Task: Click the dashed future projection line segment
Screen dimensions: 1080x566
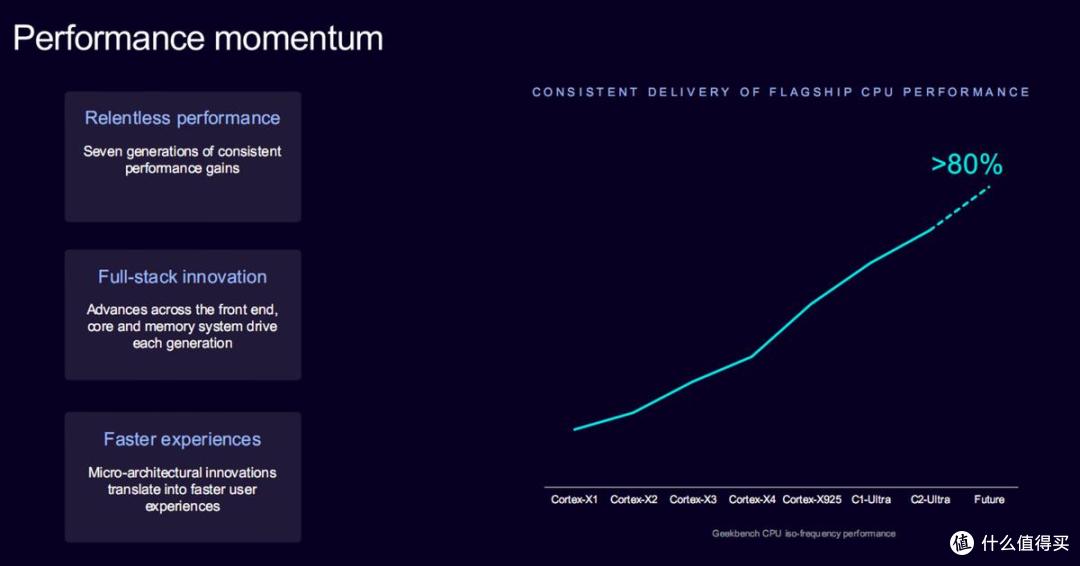Action: point(961,207)
